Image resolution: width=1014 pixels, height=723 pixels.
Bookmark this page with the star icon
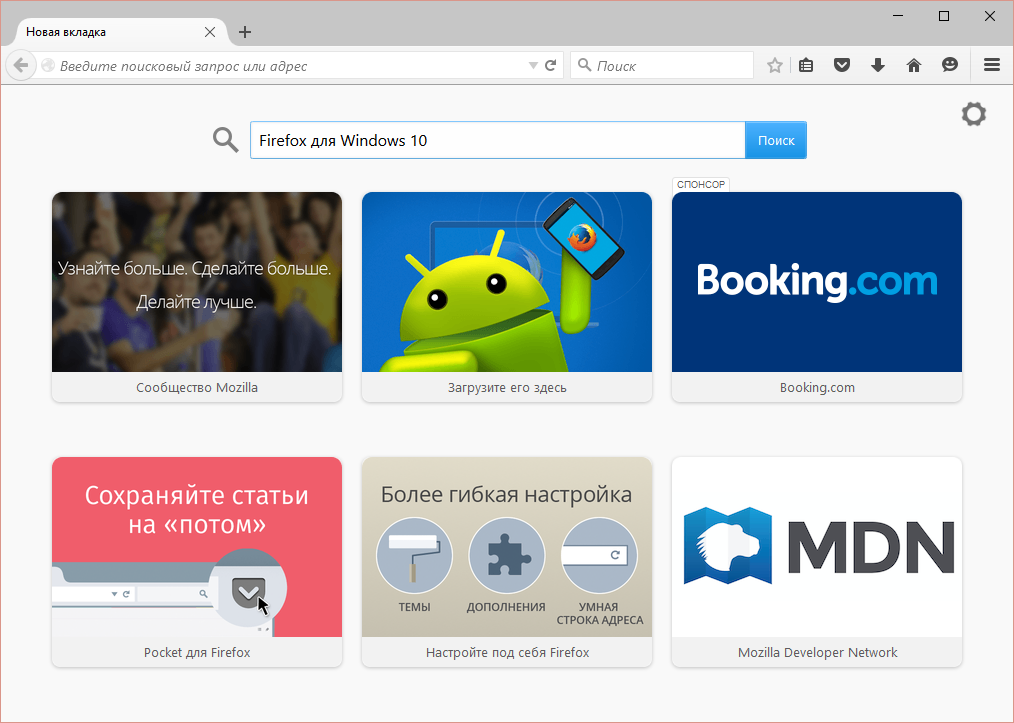point(775,65)
